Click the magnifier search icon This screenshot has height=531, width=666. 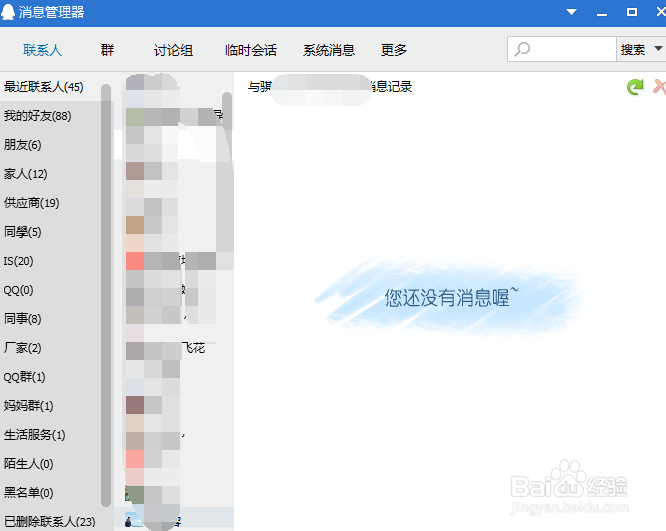522,49
